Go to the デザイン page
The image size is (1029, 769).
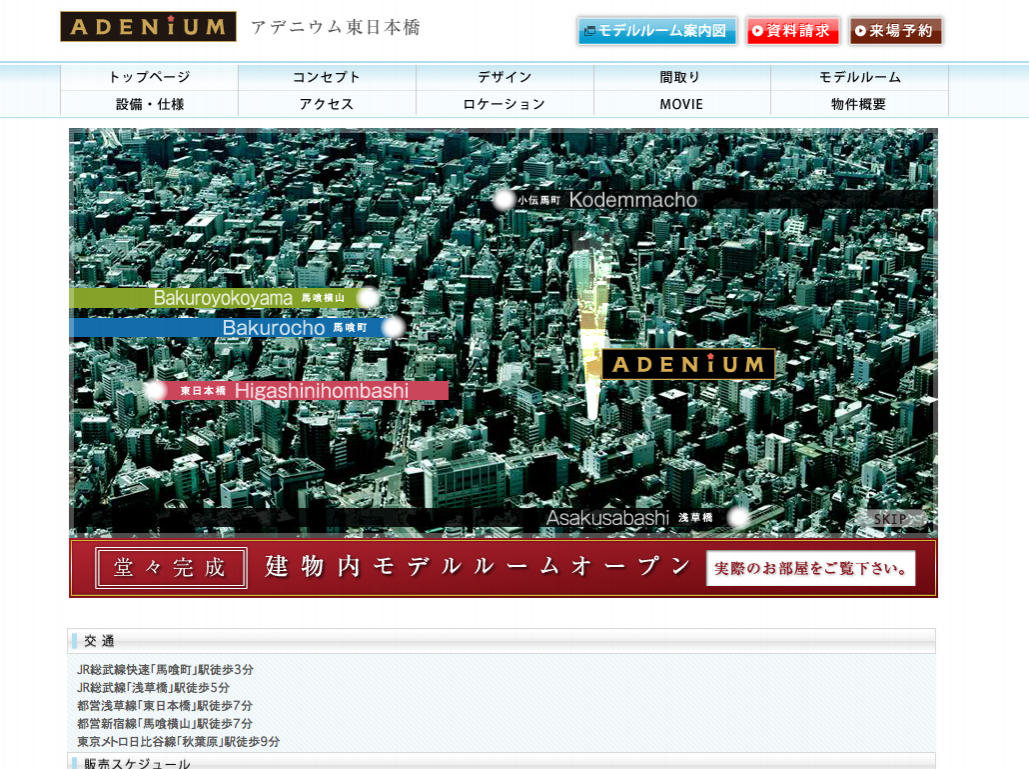[505, 77]
